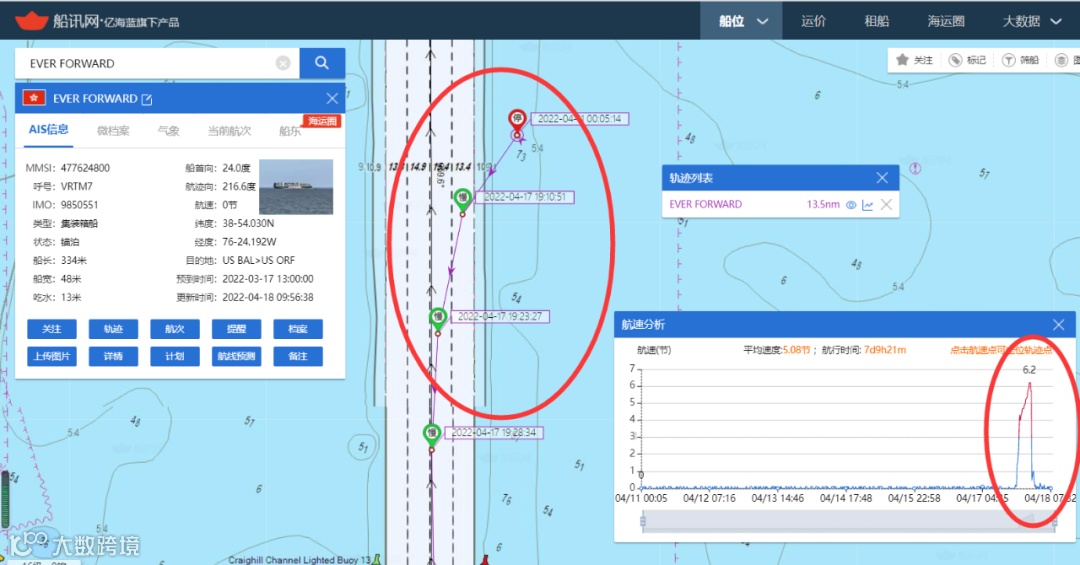
Task: Close the EVER FORWARD ship info panel
Action: click(x=332, y=99)
